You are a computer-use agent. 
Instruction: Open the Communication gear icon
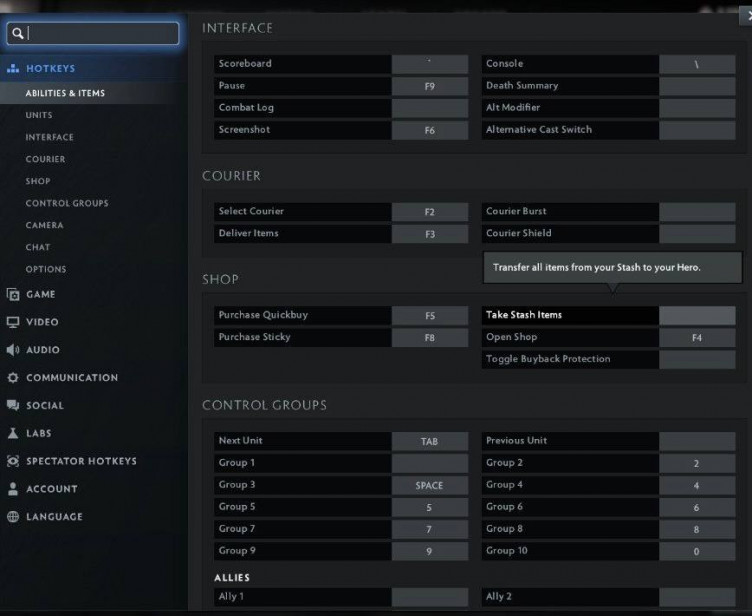click(x=13, y=378)
